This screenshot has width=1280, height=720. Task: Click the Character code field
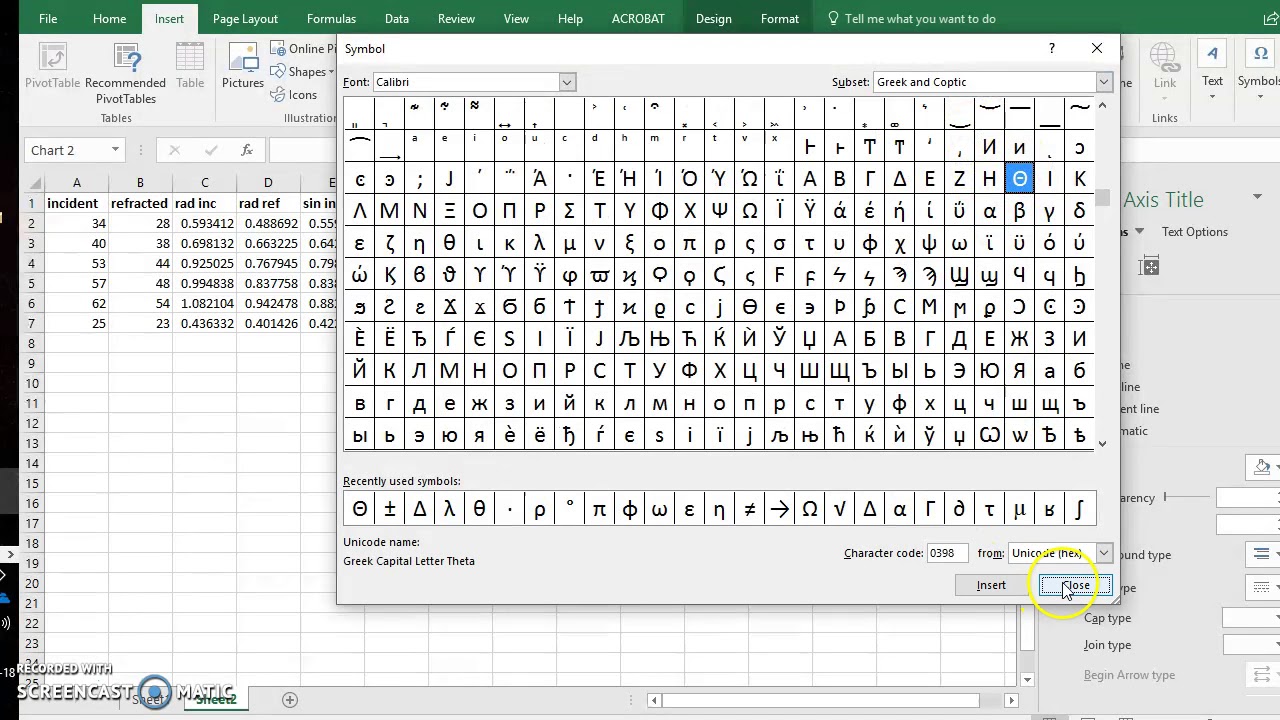pyautogui.click(x=947, y=553)
